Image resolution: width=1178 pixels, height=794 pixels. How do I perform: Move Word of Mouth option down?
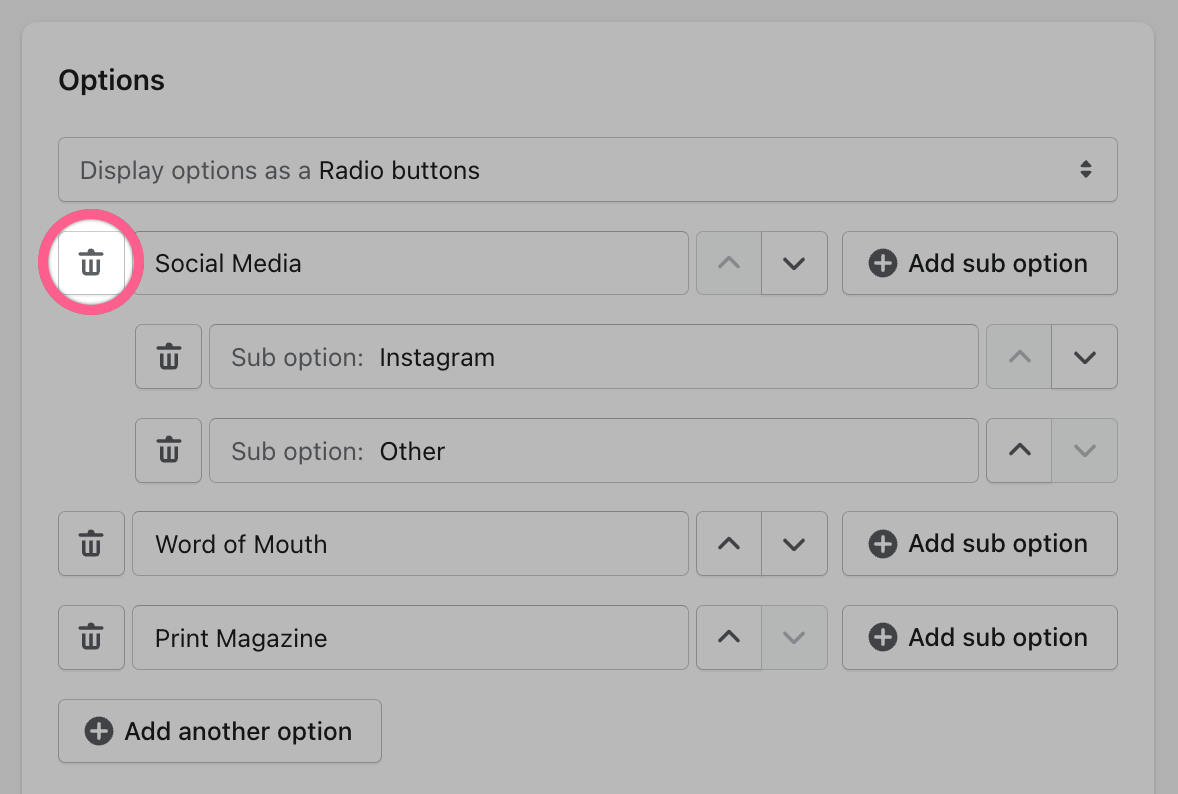(x=794, y=544)
